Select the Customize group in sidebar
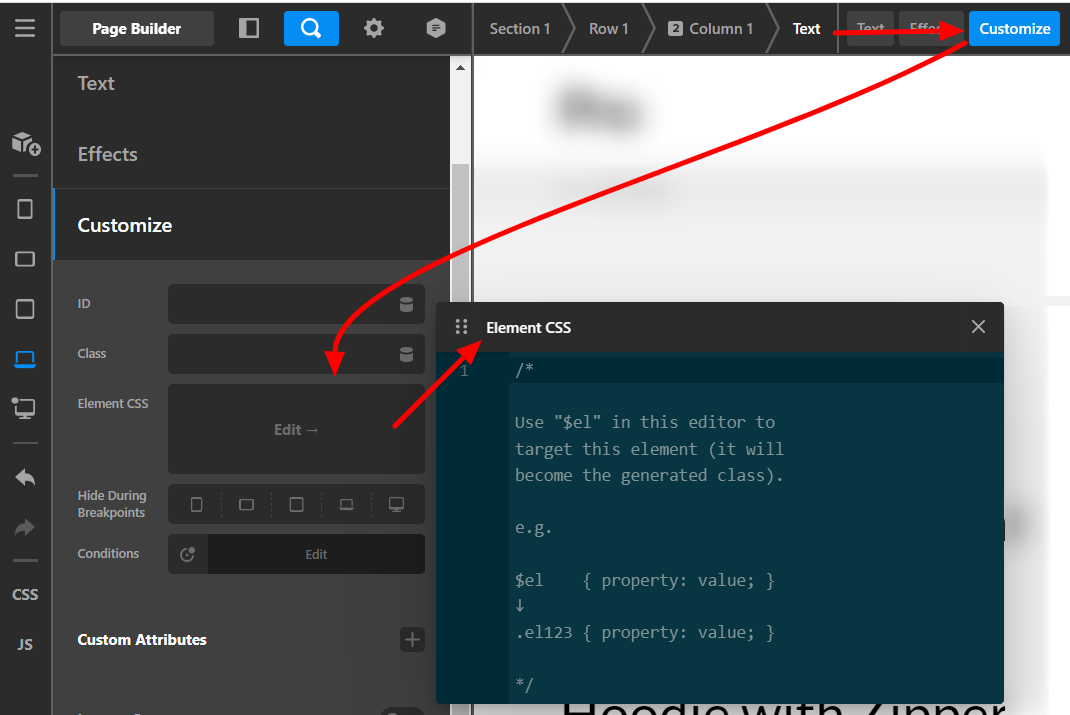 point(251,225)
